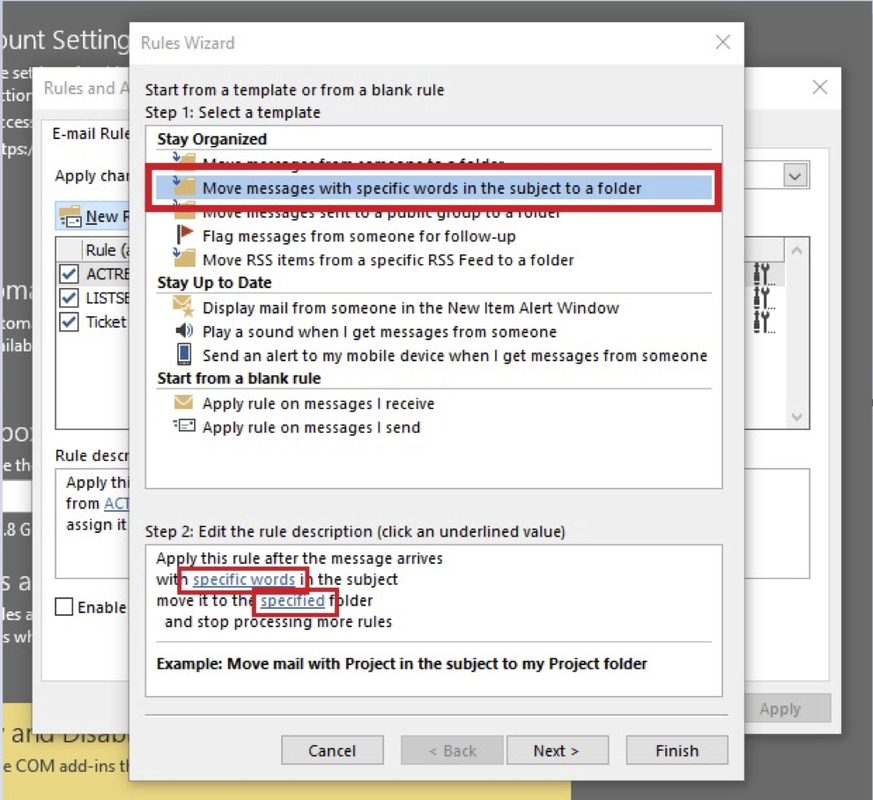Tick the Enable checkbox below rule description
873x800 pixels.
pyautogui.click(x=64, y=607)
